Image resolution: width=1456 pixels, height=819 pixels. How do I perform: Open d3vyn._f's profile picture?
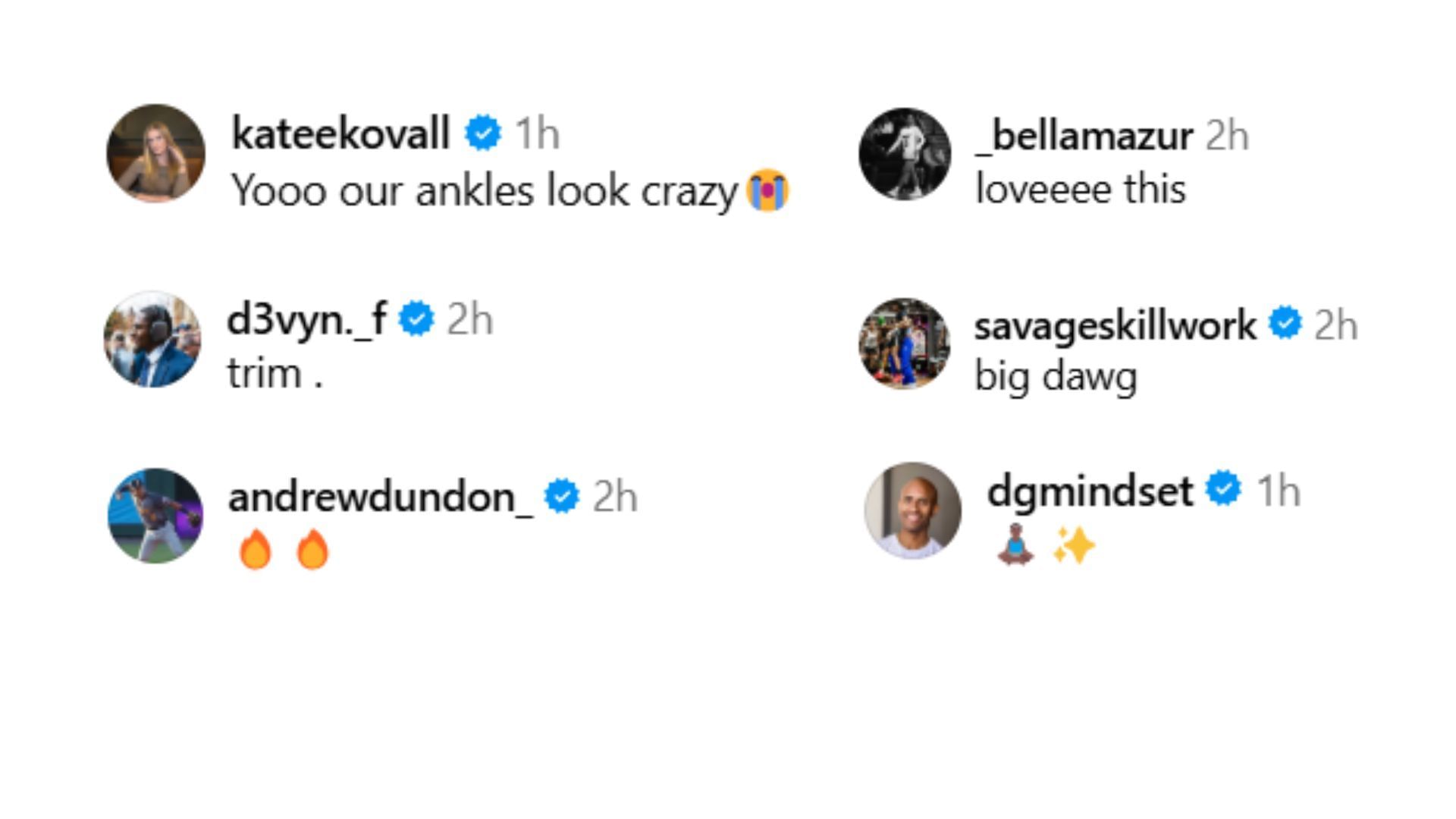click(152, 339)
